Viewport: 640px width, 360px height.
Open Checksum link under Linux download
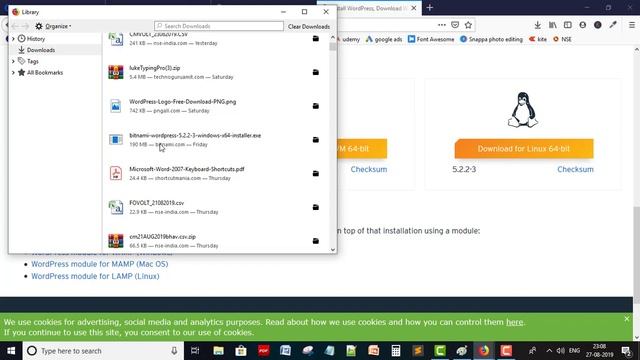coord(575,169)
